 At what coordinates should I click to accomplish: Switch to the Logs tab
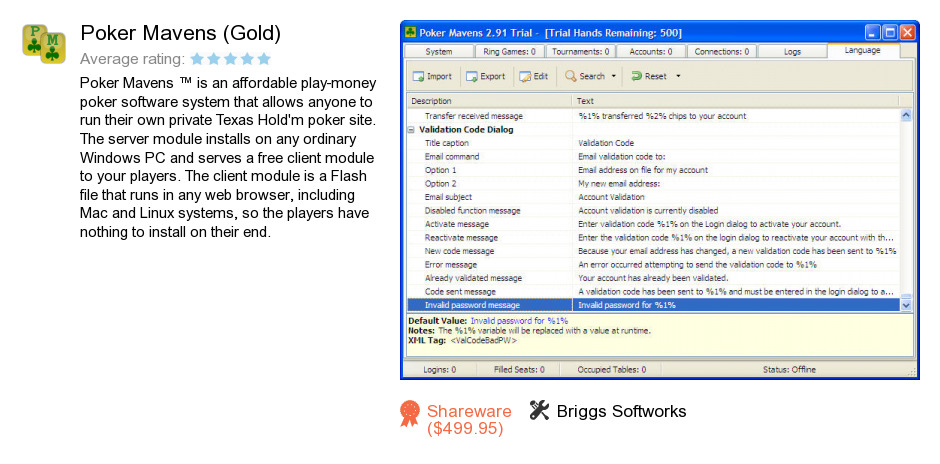click(793, 52)
